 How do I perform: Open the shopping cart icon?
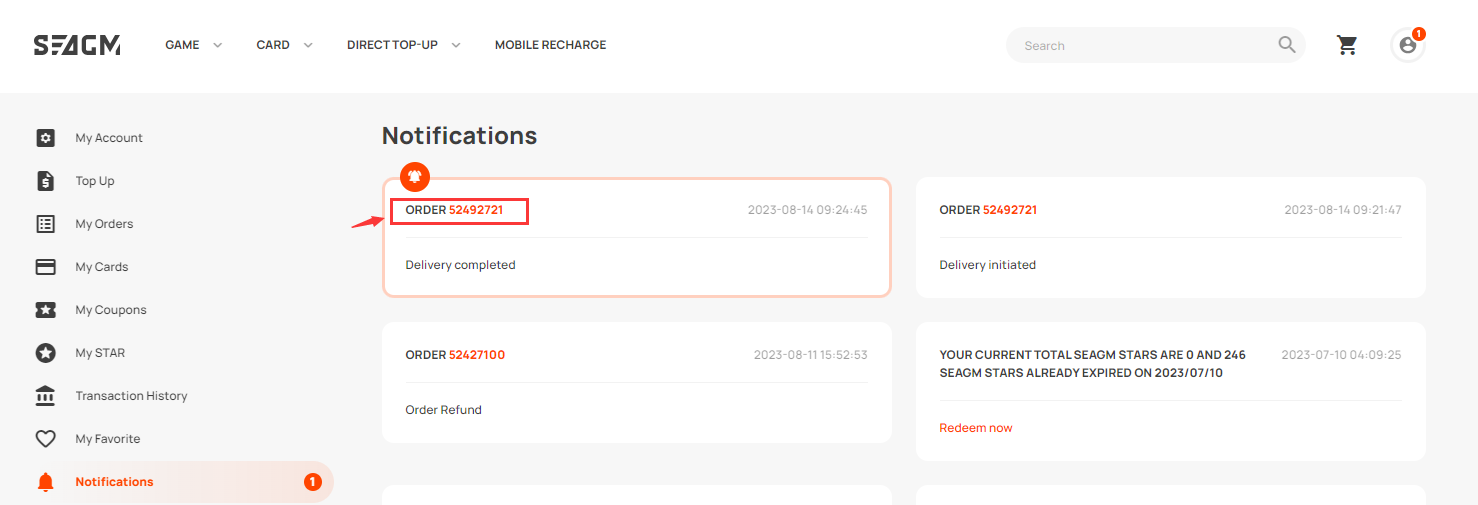[1347, 45]
